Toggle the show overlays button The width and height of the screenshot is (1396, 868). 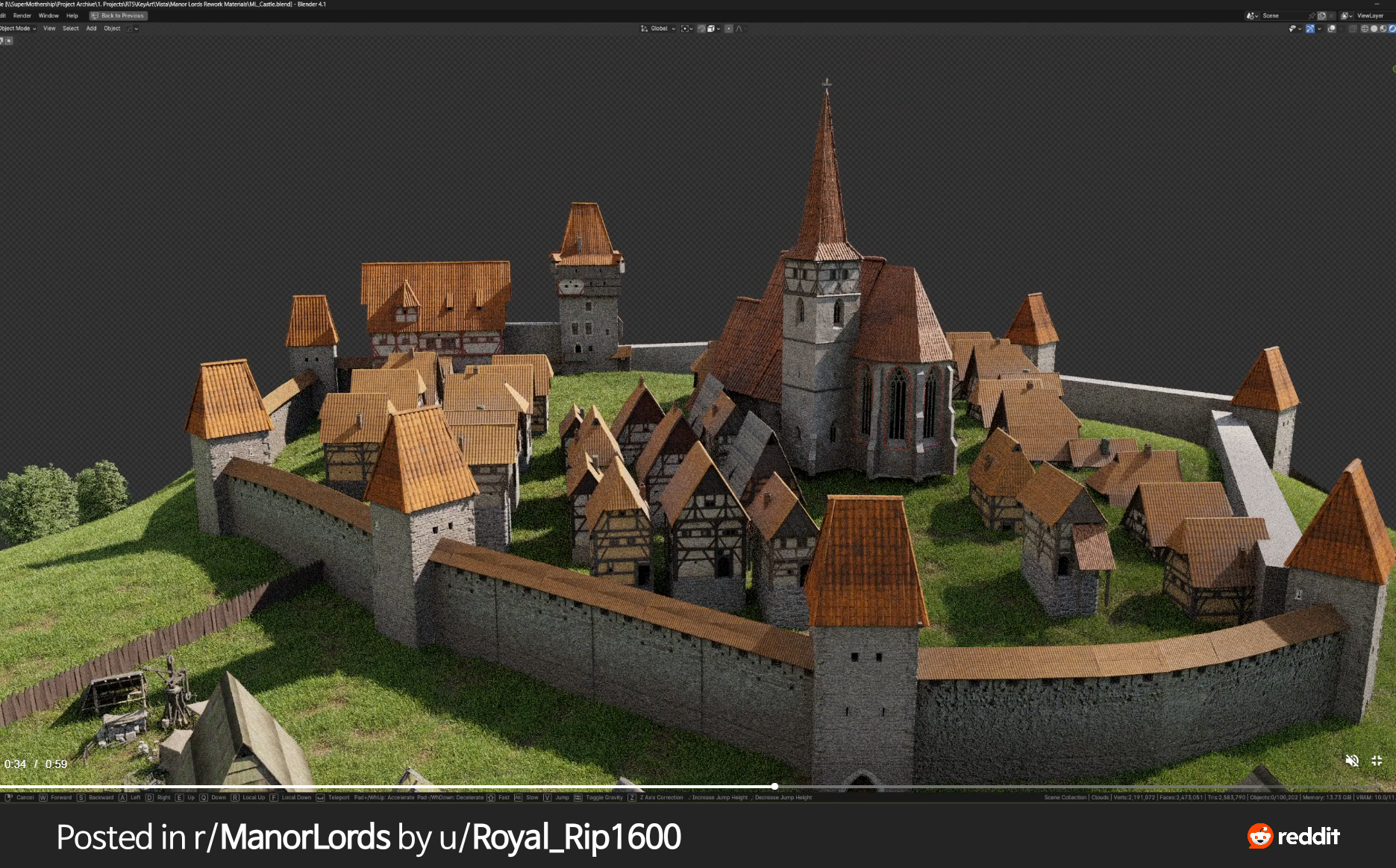1332,28
